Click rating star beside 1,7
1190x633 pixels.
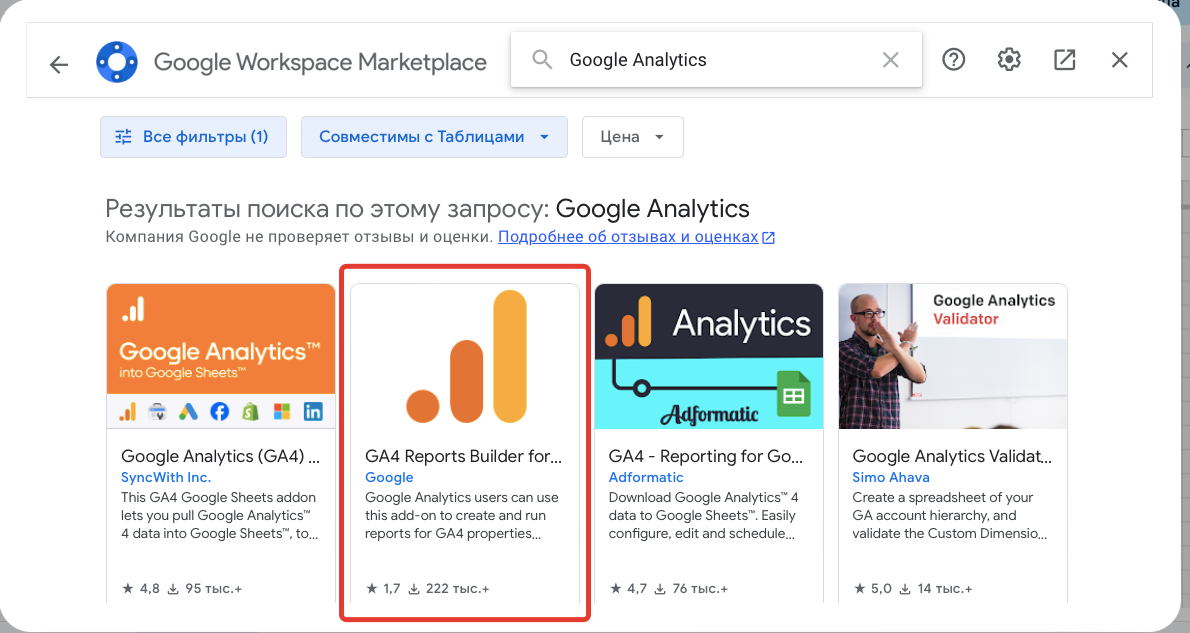click(371, 588)
